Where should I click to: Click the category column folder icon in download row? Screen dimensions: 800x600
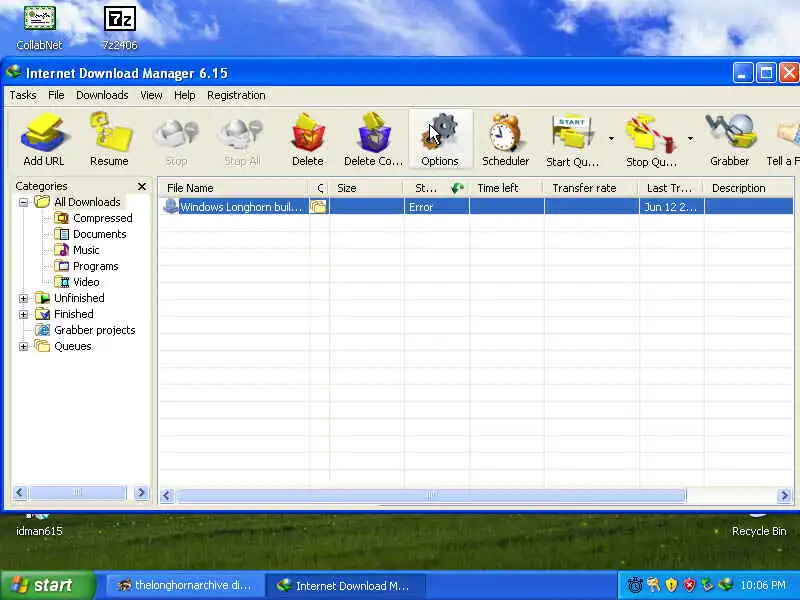pyautogui.click(x=318, y=207)
